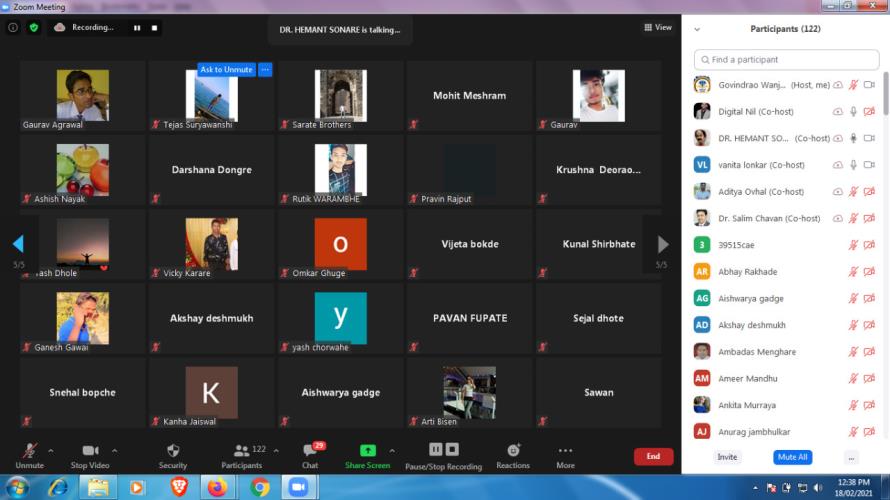Toggle vanita lonkar microphone icon
The height and width of the screenshot is (500, 890).
(x=853, y=165)
